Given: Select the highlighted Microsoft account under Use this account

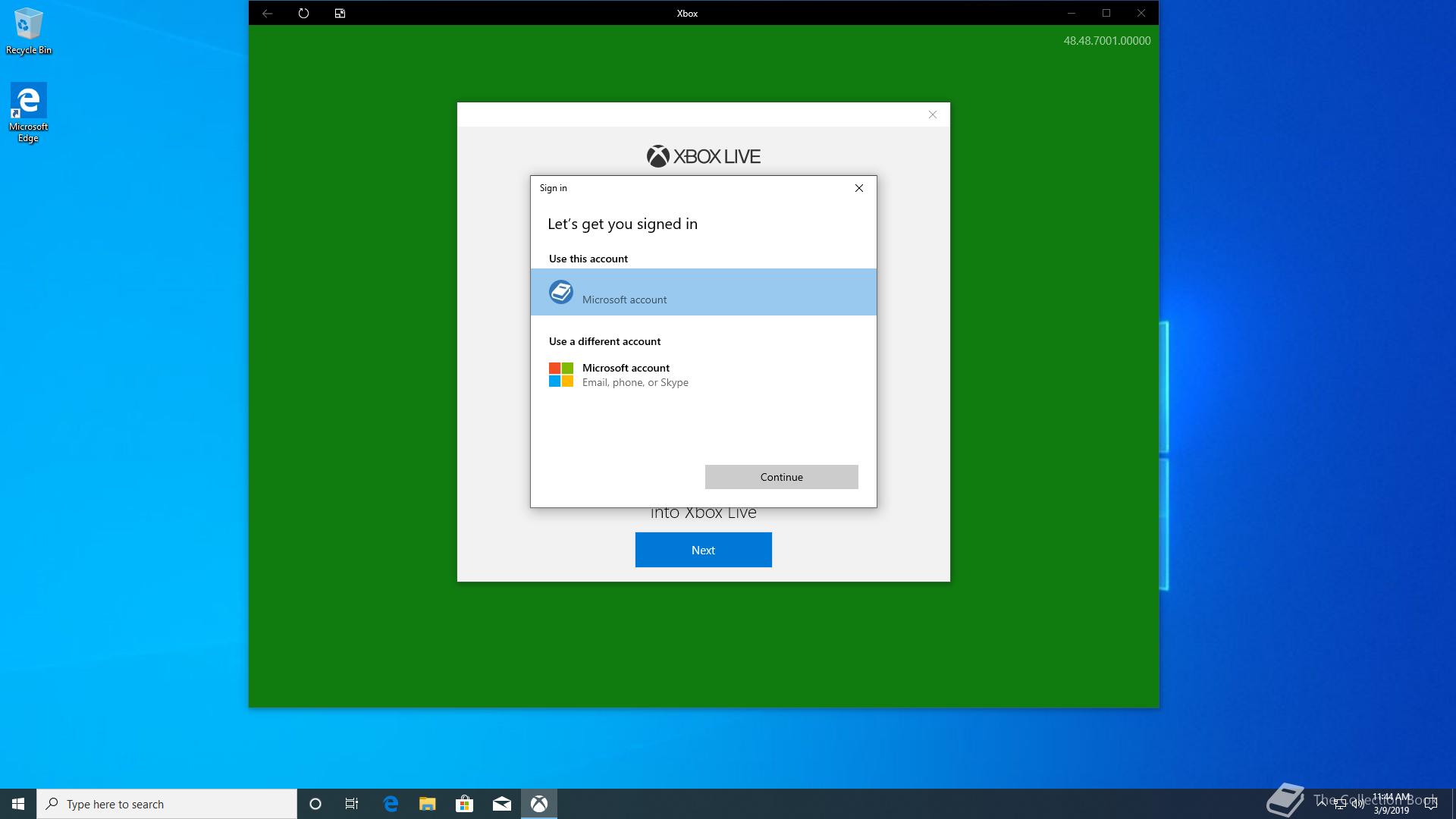Looking at the screenshot, I should 704,292.
